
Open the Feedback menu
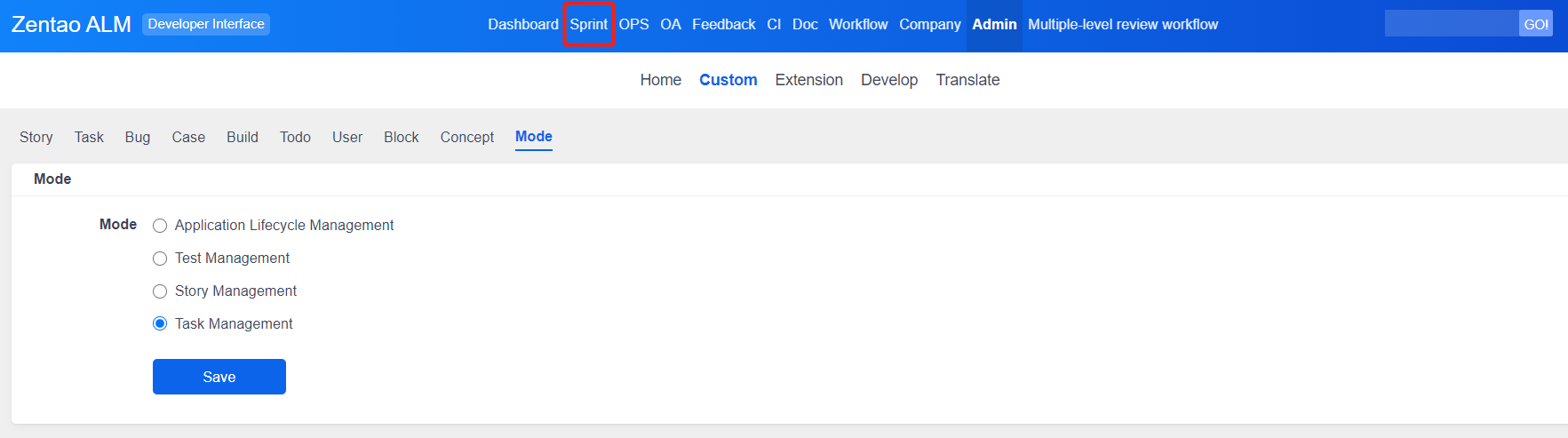pyautogui.click(x=723, y=25)
